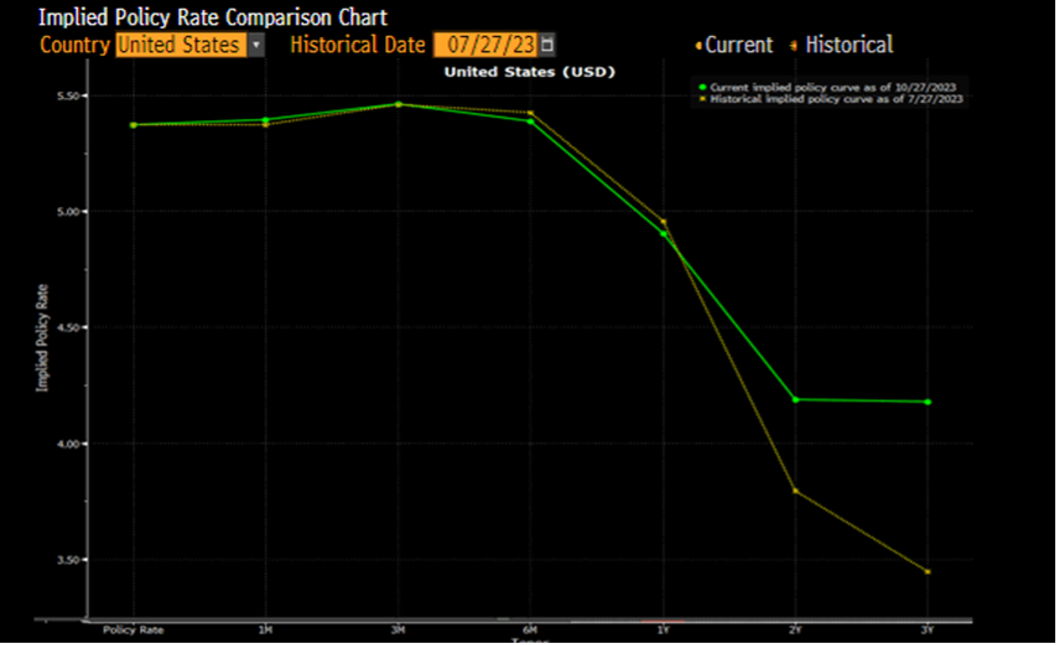
Task: Click the Policy Rate tenor axis label
Action: 133,631
